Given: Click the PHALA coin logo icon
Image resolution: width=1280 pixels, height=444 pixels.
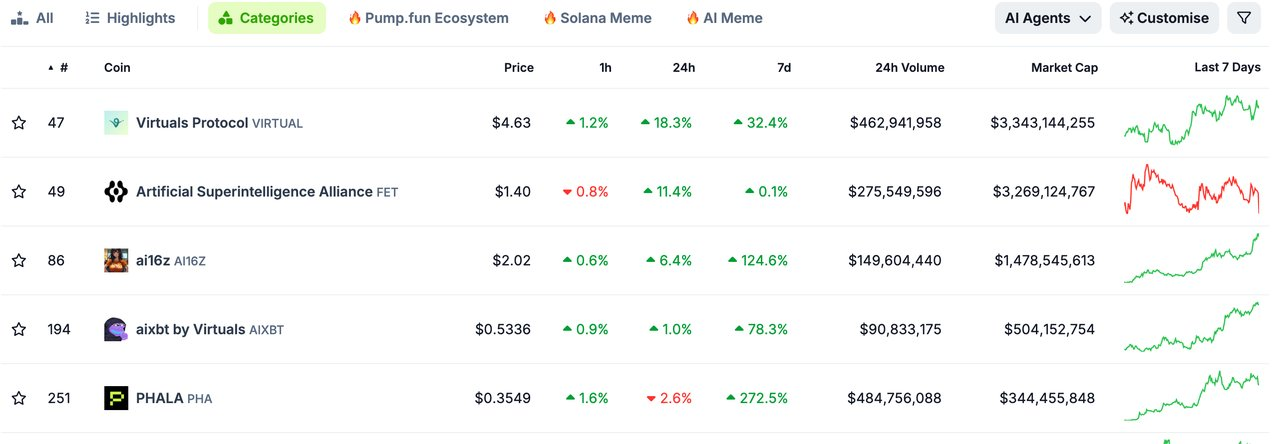Looking at the screenshot, I should (x=116, y=398).
